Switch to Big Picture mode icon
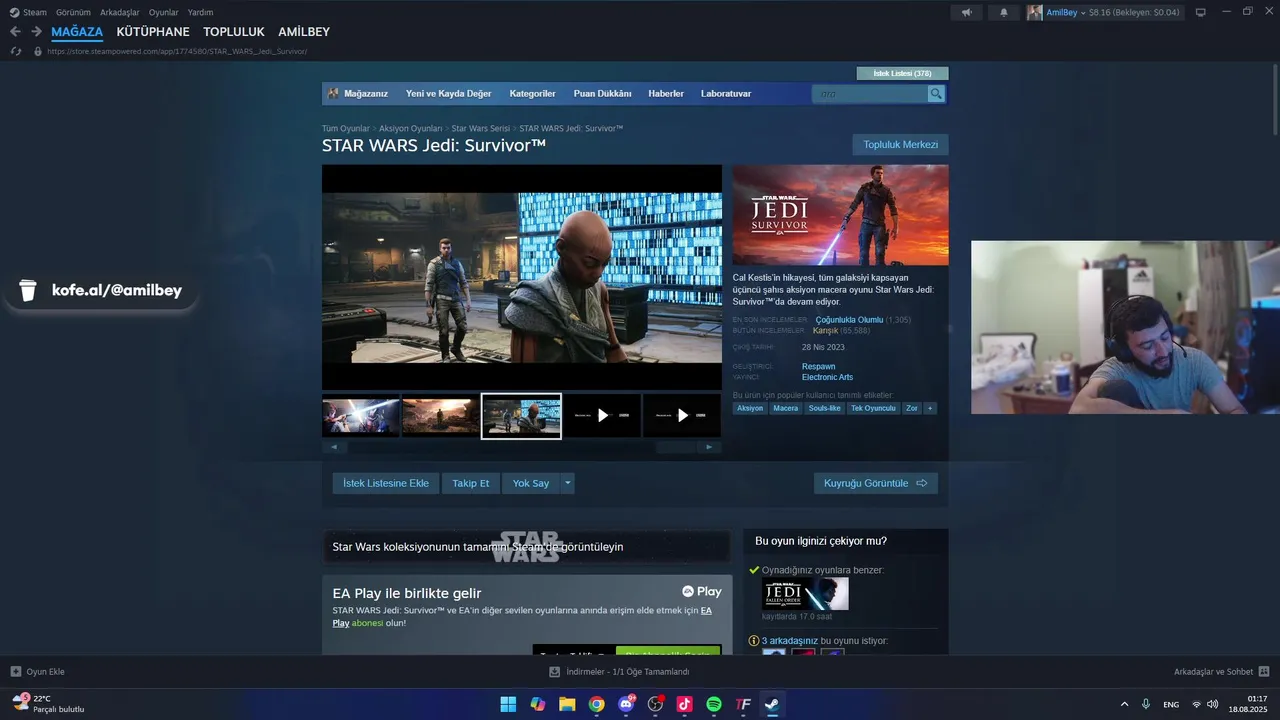 pos(1201,12)
